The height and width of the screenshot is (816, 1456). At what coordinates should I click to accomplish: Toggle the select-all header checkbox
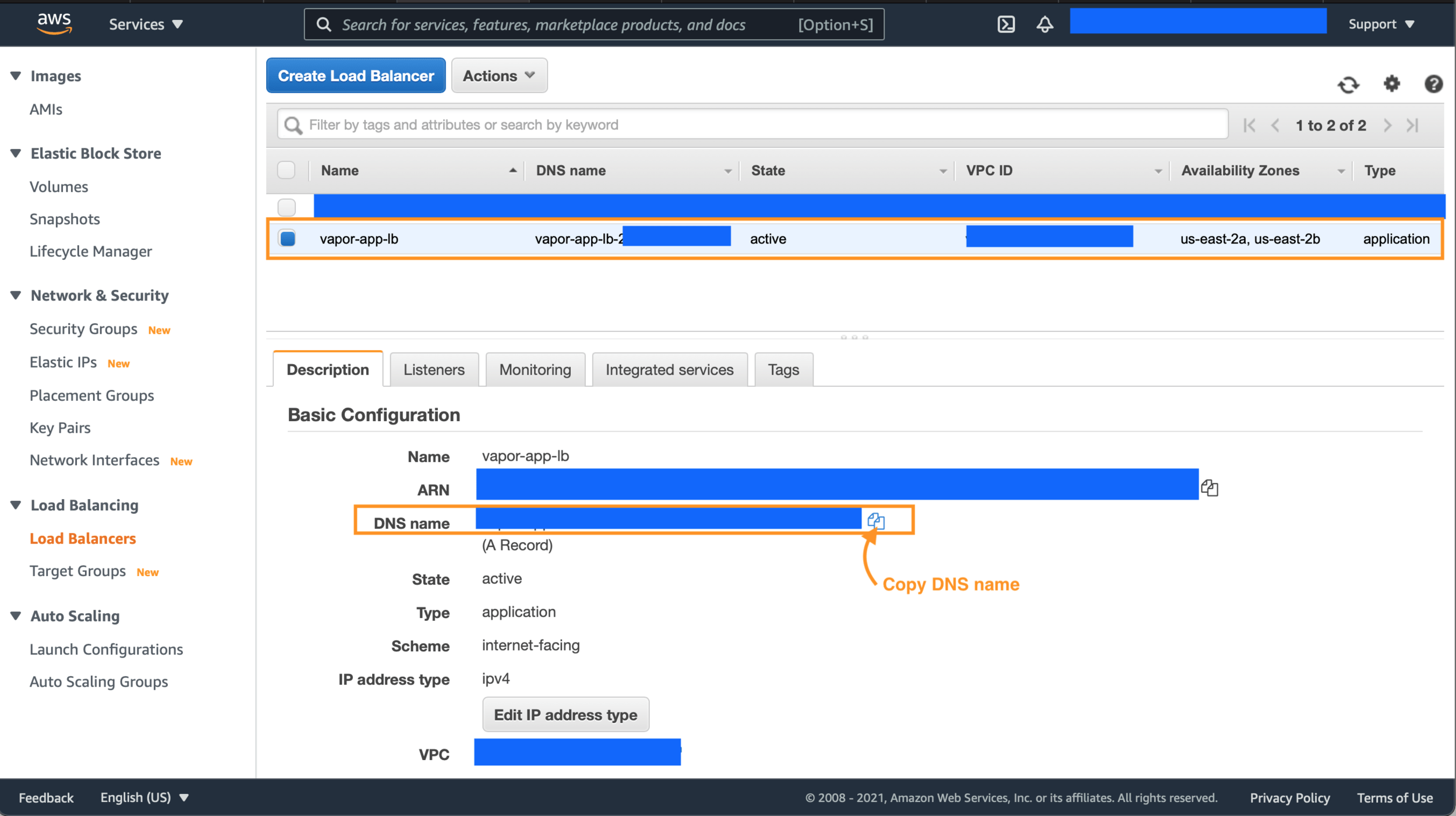pos(286,170)
